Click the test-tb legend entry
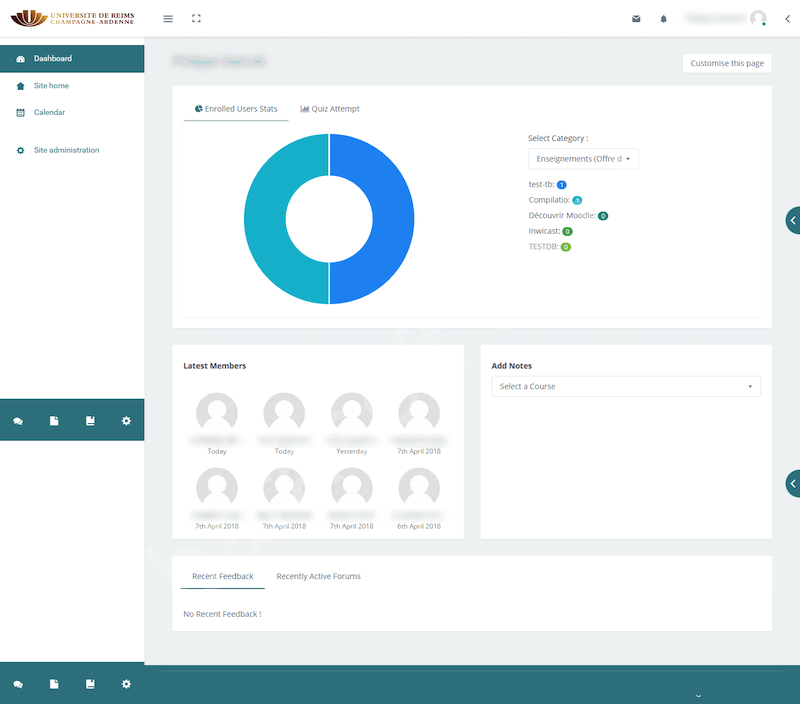This screenshot has height=704, width=800. pyautogui.click(x=547, y=185)
